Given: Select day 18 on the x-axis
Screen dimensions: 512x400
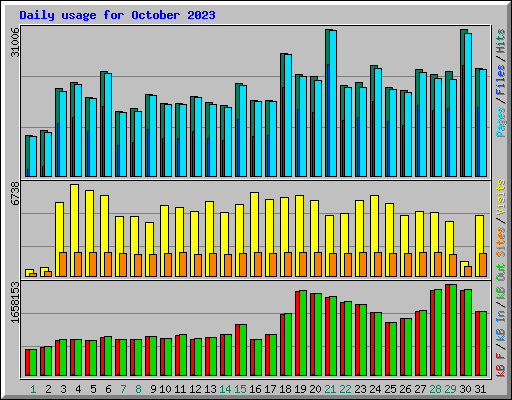Looking at the screenshot, I should (x=285, y=389).
